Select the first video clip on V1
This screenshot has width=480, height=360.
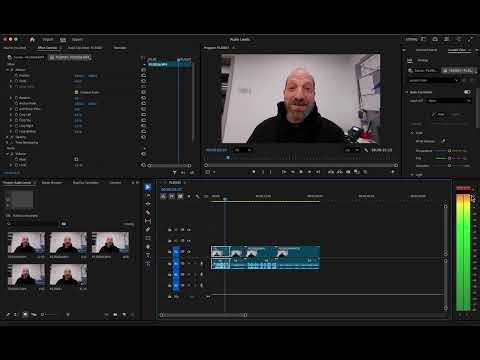point(220,251)
